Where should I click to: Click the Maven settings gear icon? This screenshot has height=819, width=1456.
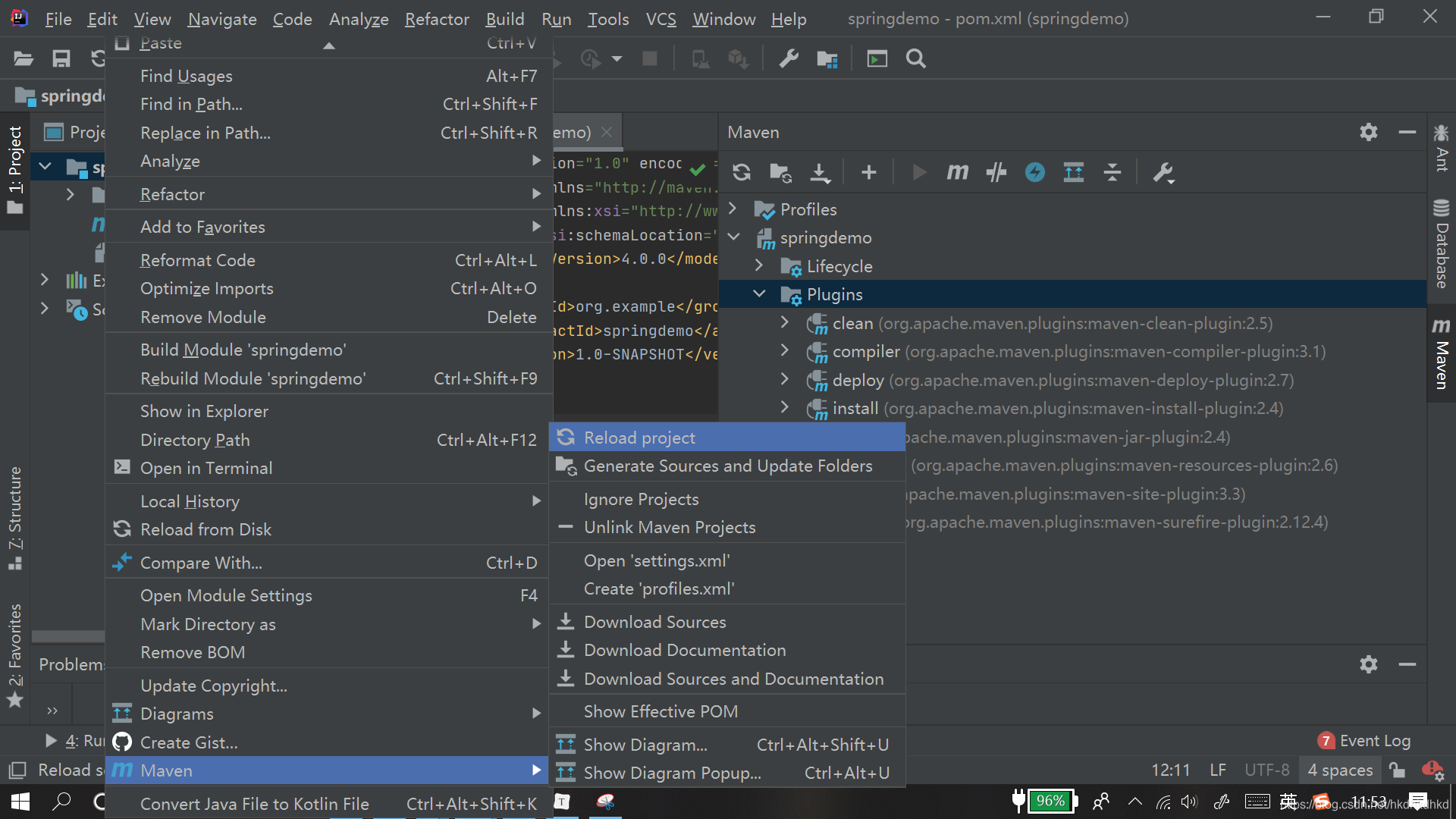1369,132
